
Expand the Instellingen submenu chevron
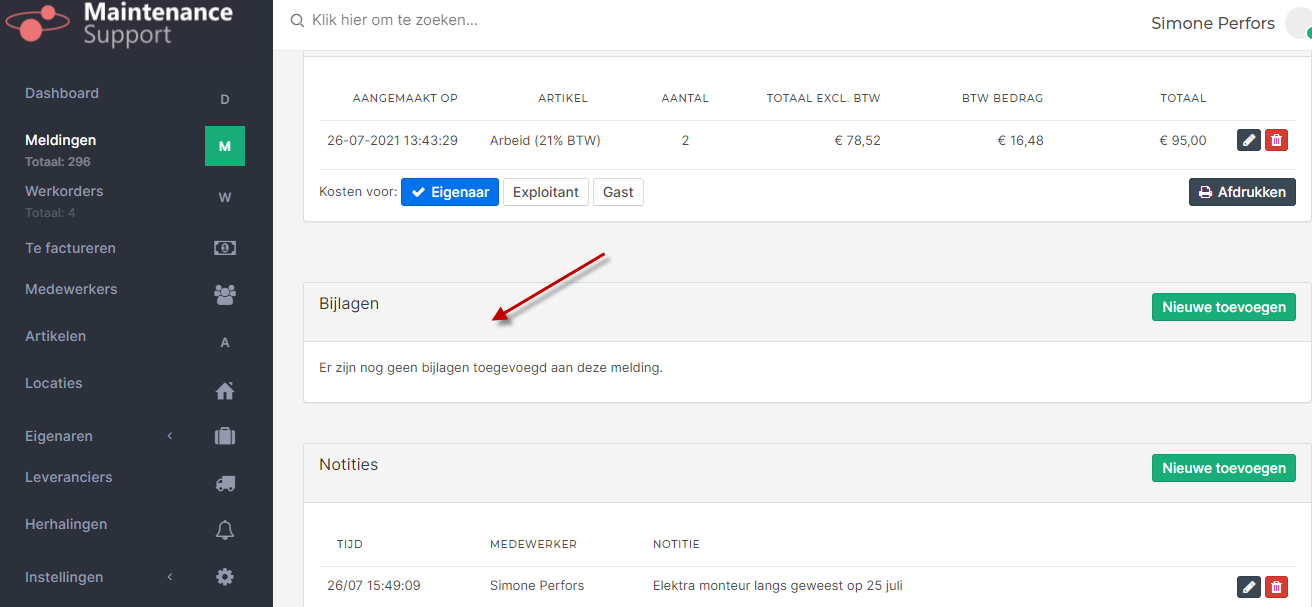coord(170,577)
